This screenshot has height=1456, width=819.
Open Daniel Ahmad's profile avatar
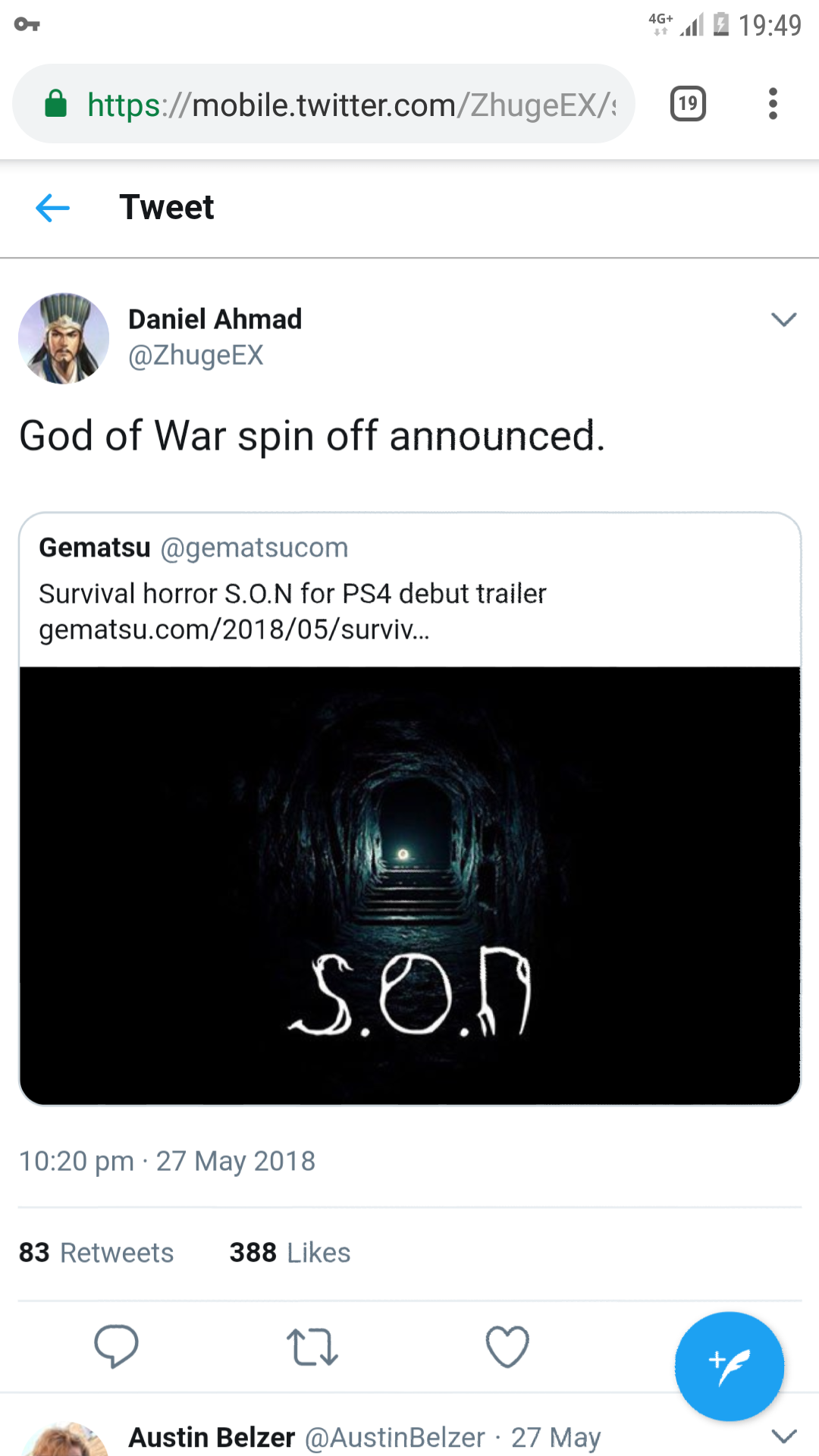64,338
